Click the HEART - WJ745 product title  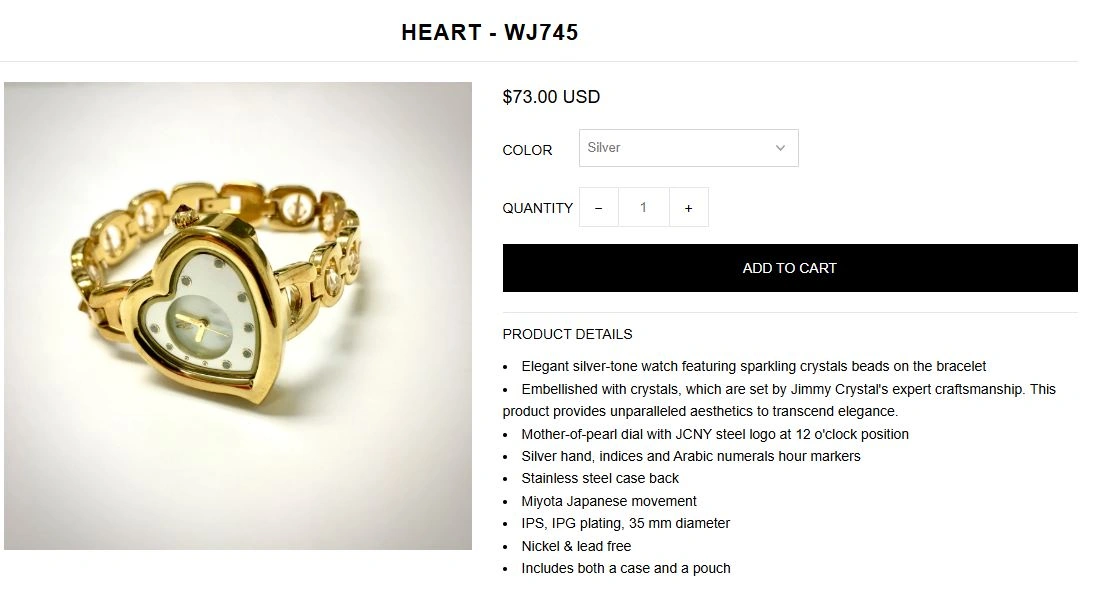click(490, 32)
